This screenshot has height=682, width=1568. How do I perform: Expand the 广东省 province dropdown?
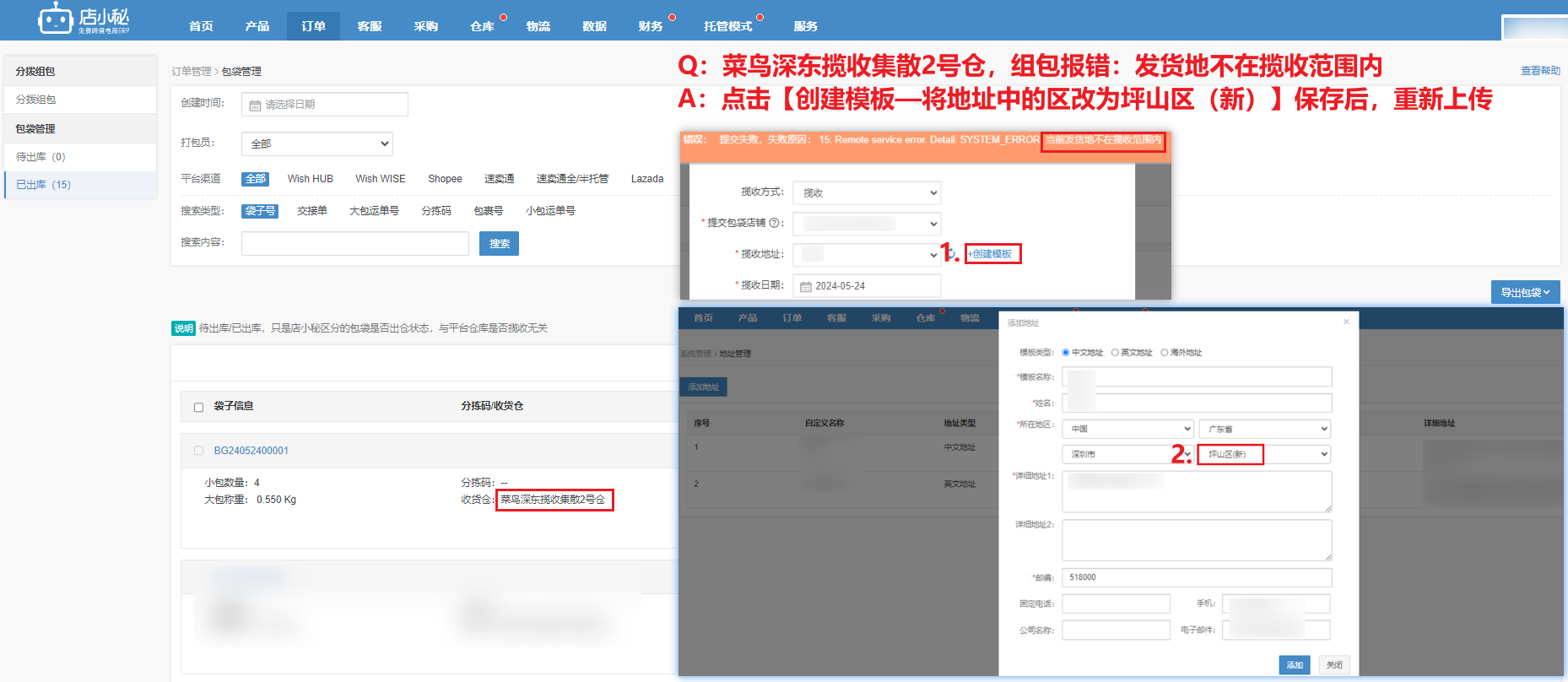click(x=1265, y=429)
